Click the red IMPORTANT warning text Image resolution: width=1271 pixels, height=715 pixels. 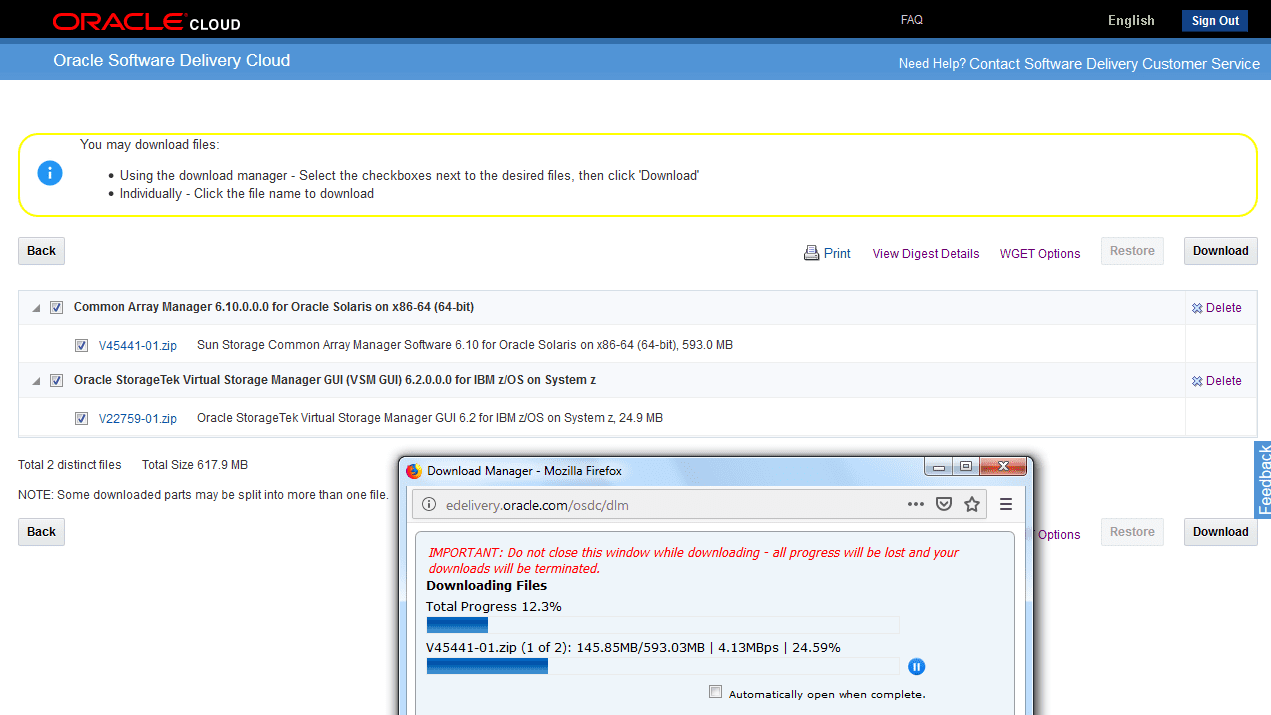693,560
